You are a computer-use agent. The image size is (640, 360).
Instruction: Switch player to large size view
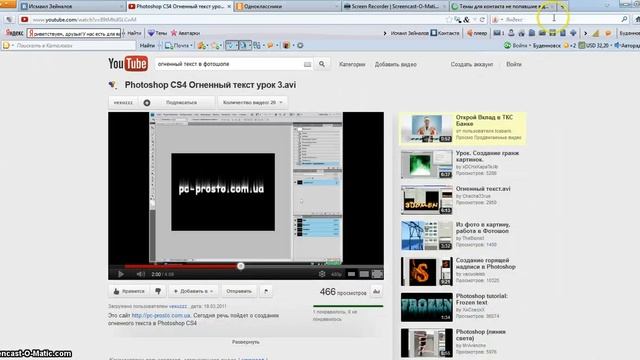click(x=364, y=274)
